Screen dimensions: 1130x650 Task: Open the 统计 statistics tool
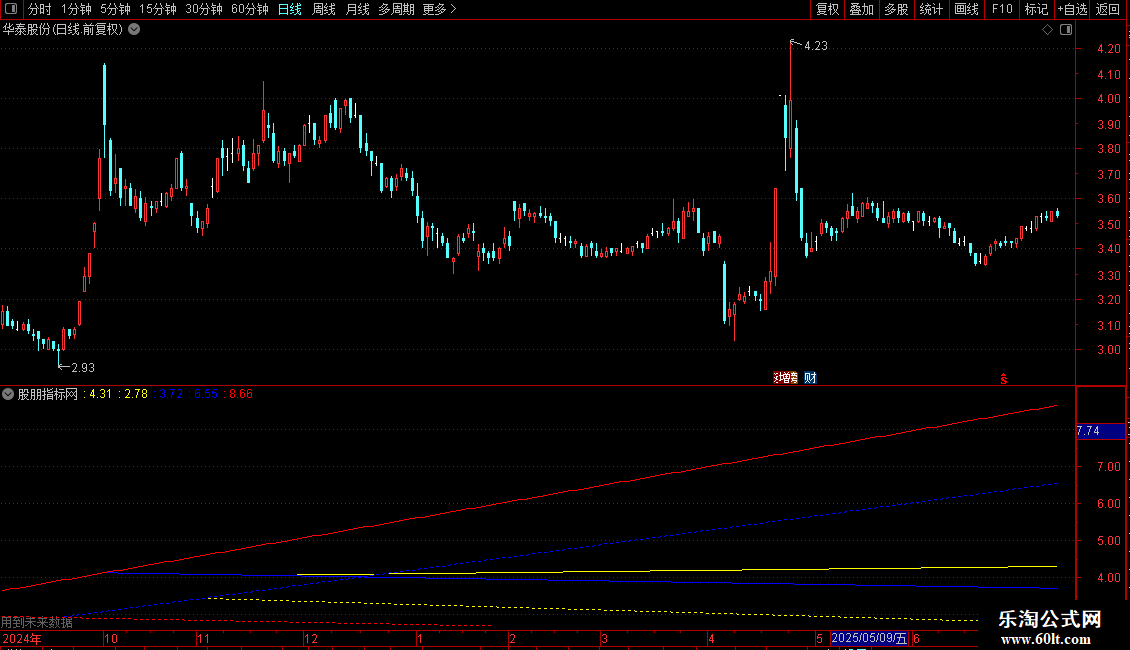[931, 9]
